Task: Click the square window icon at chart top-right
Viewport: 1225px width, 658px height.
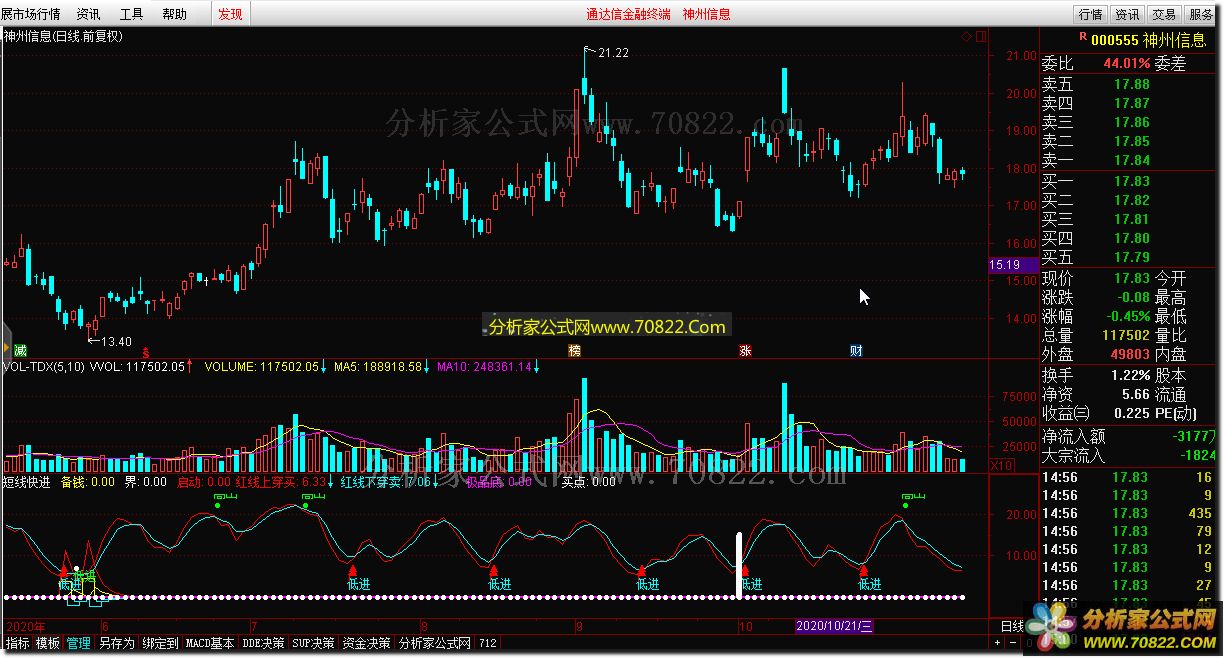Action: 980,36
